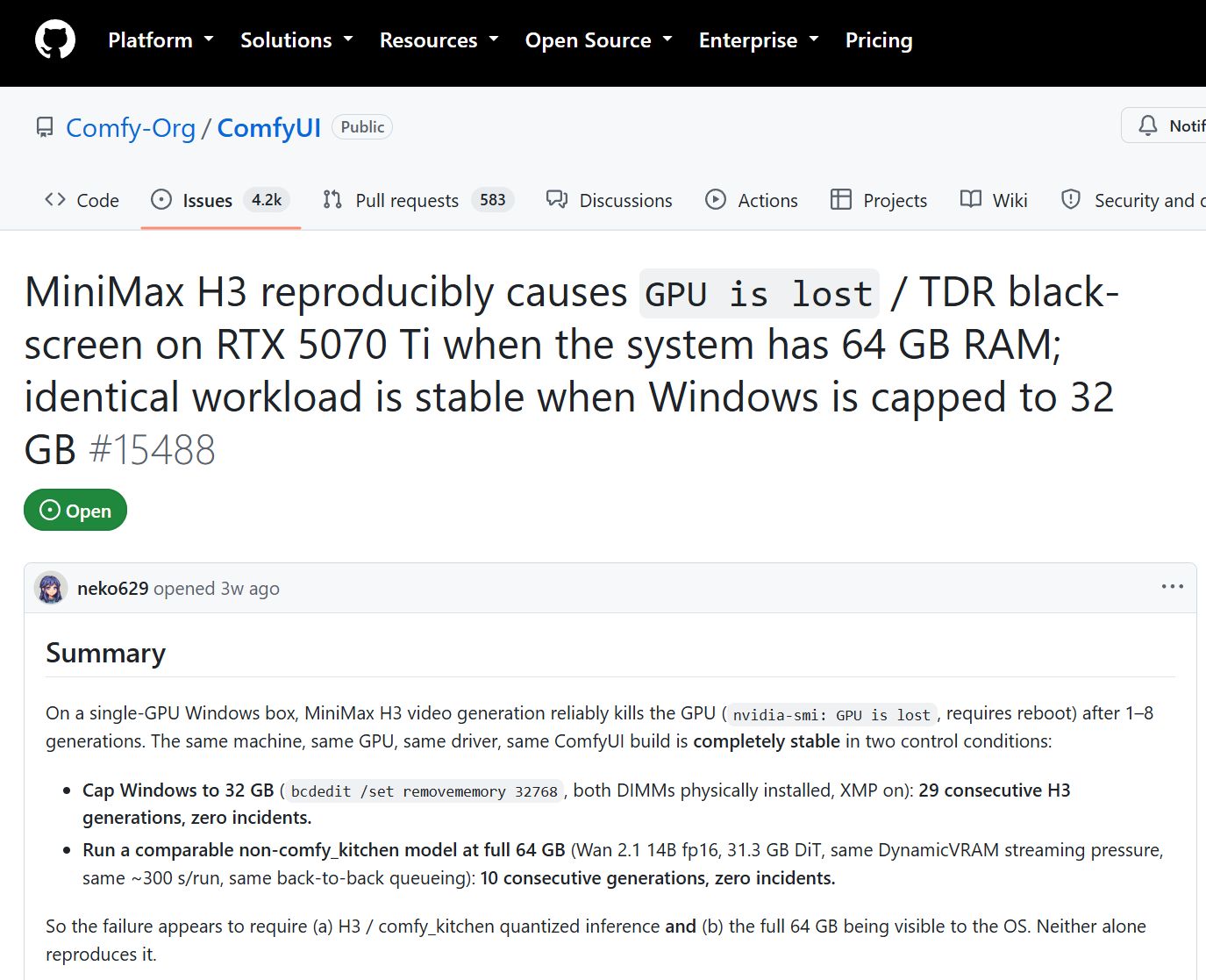Click the 'nvidia-smi: GPU is lost' code snippet

pos(831,714)
